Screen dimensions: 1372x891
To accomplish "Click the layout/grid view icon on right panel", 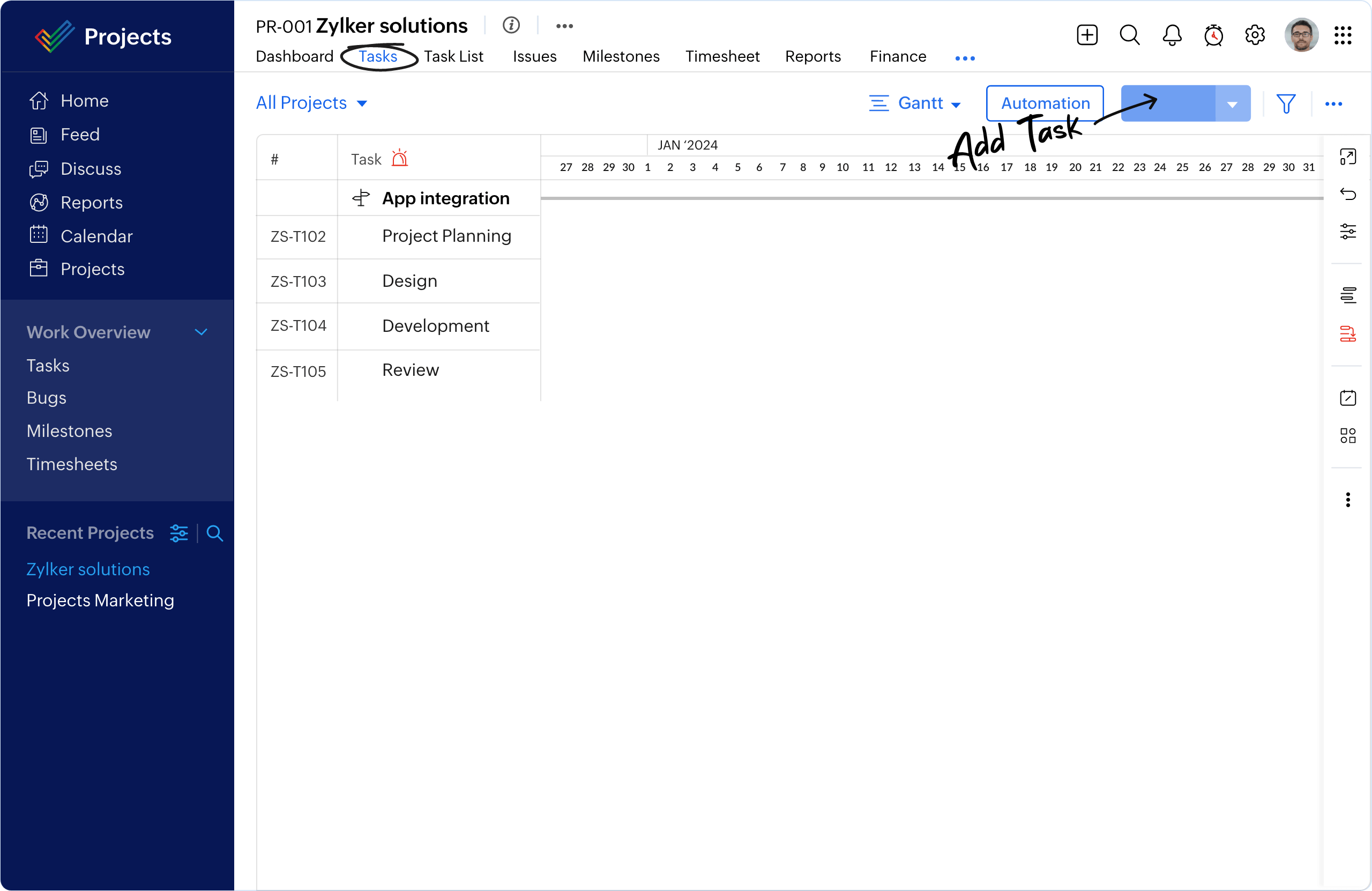I will pos(1349,436).
